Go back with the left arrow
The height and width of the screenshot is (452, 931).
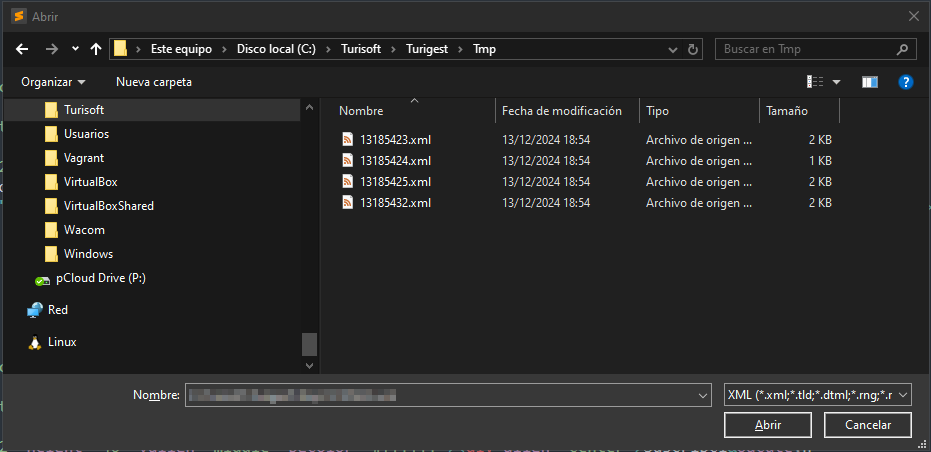tap(22, 49)
